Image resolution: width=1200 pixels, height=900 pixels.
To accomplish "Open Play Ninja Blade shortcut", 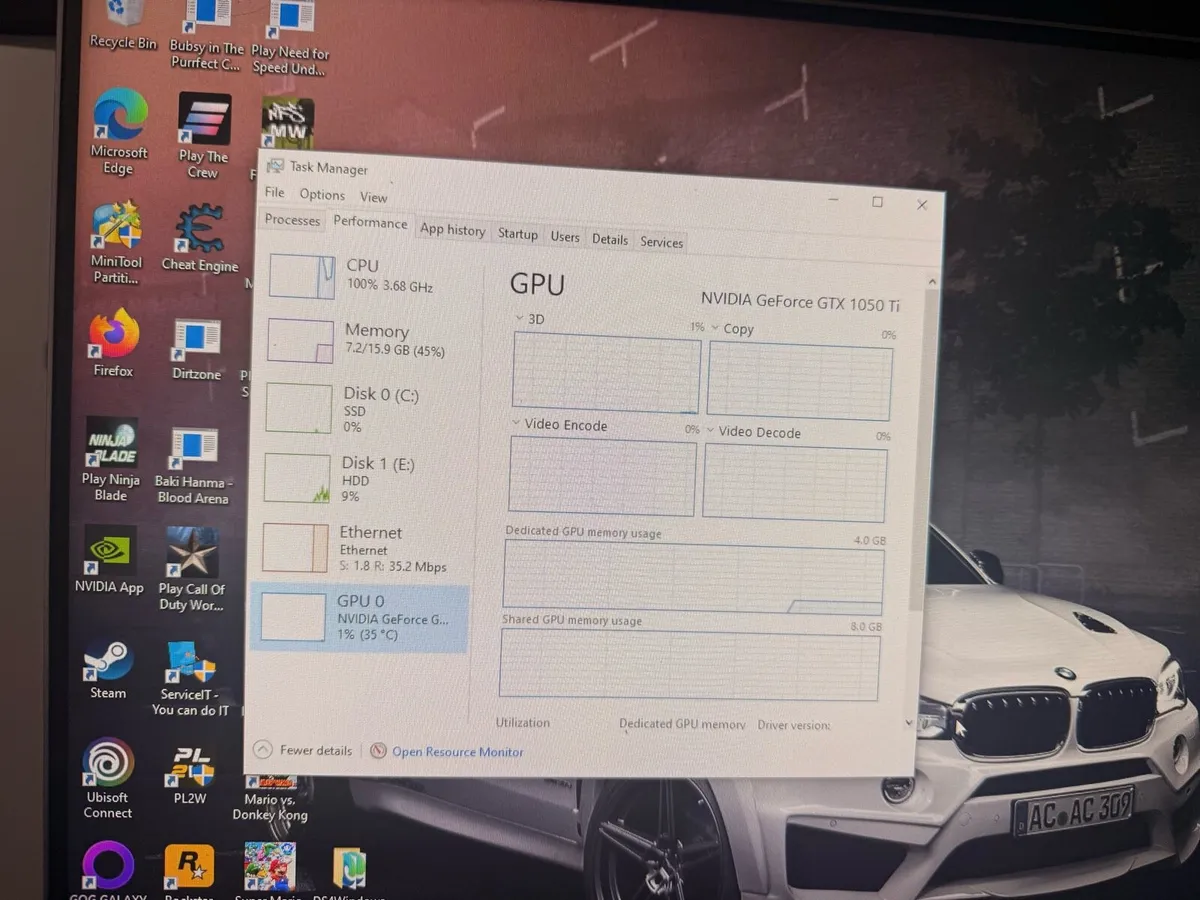I will coord(111,460).
